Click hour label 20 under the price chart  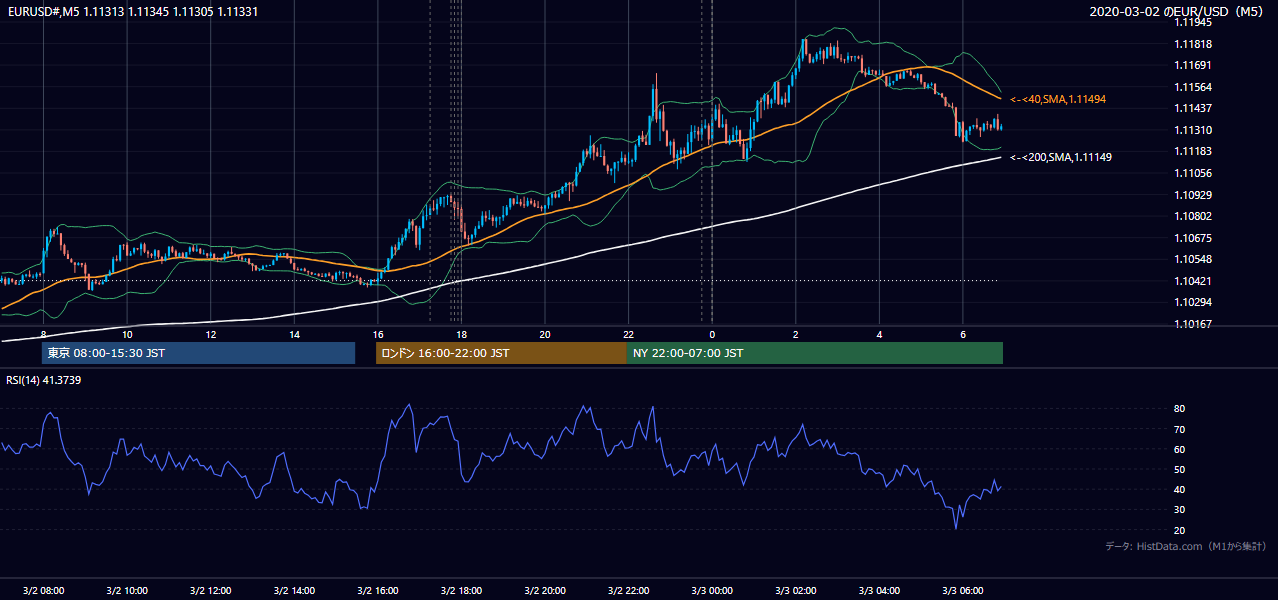545,334
